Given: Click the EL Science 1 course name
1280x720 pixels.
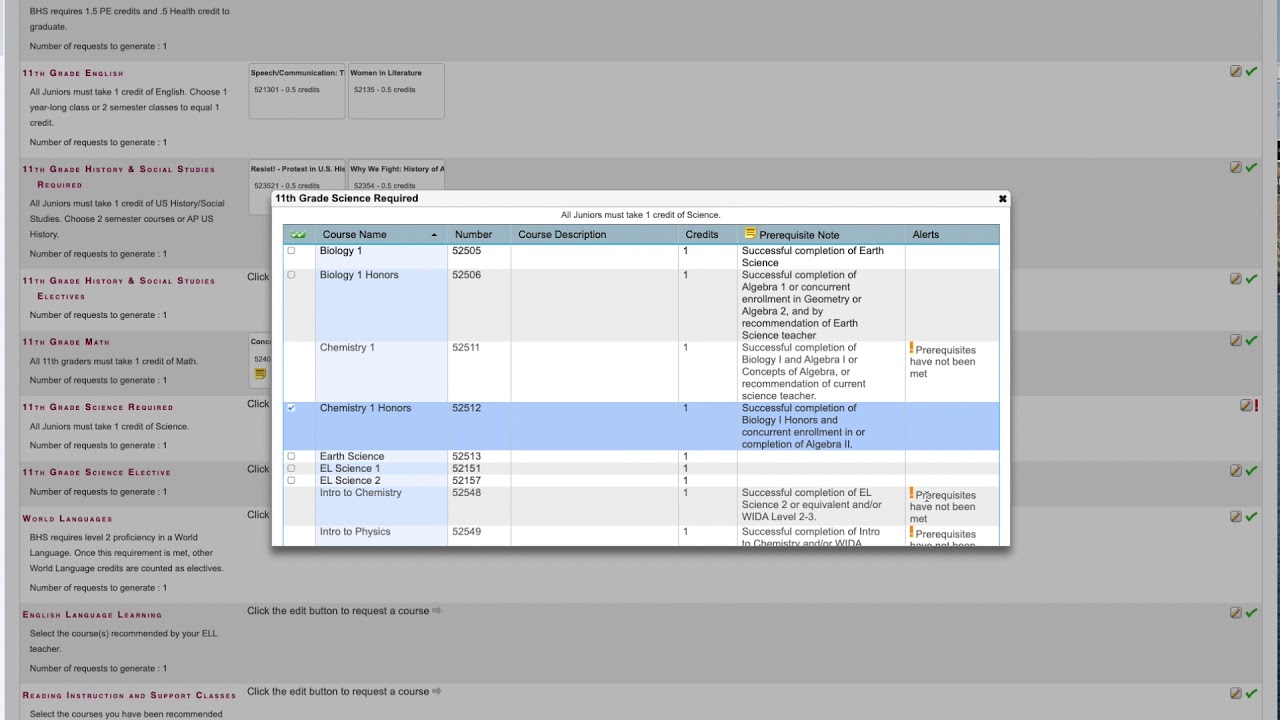Looking at the screenshot, I should [x=350, y=468].
